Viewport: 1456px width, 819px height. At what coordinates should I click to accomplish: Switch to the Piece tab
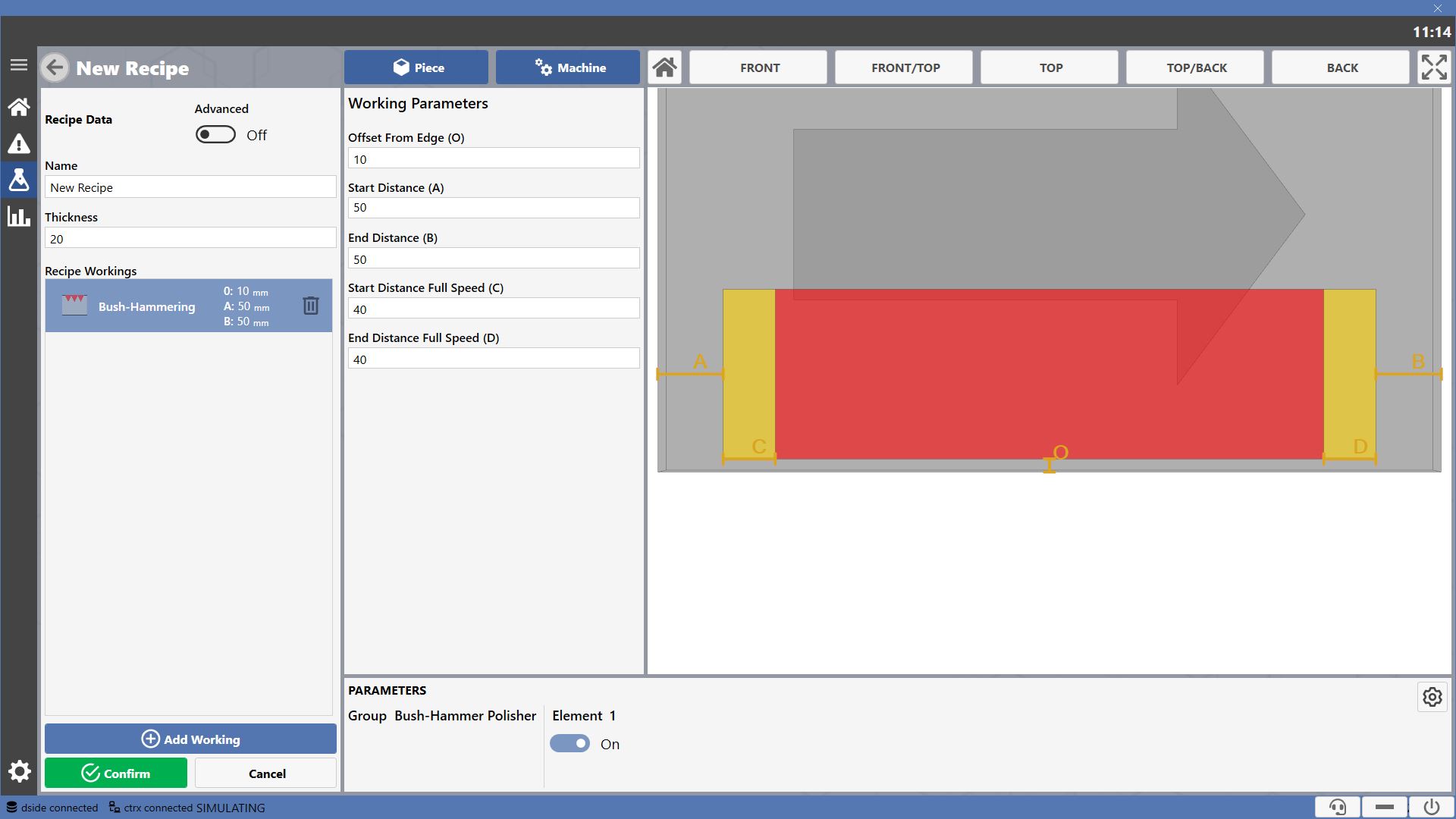coord(416,67)
